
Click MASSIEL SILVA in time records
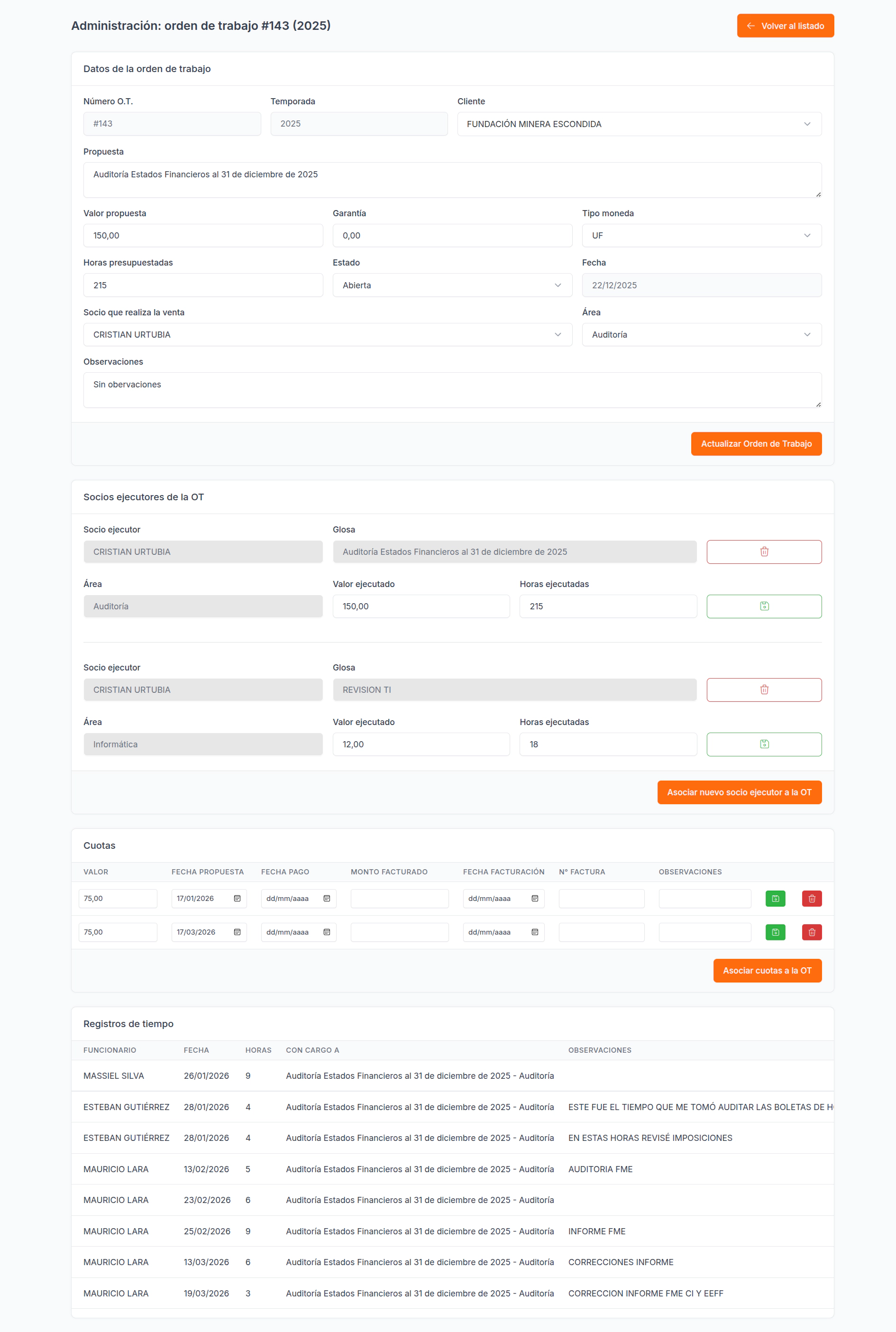(x=114, y=1075)
